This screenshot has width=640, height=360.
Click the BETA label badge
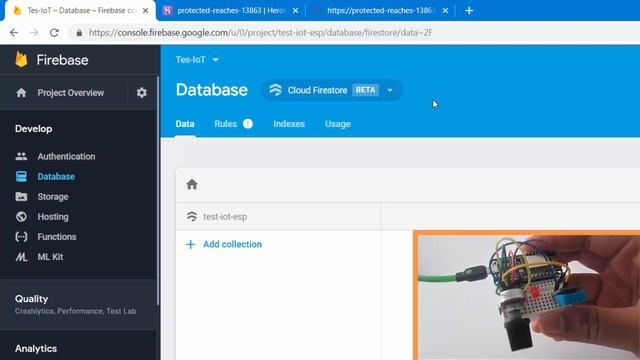[x=365, y=90]
